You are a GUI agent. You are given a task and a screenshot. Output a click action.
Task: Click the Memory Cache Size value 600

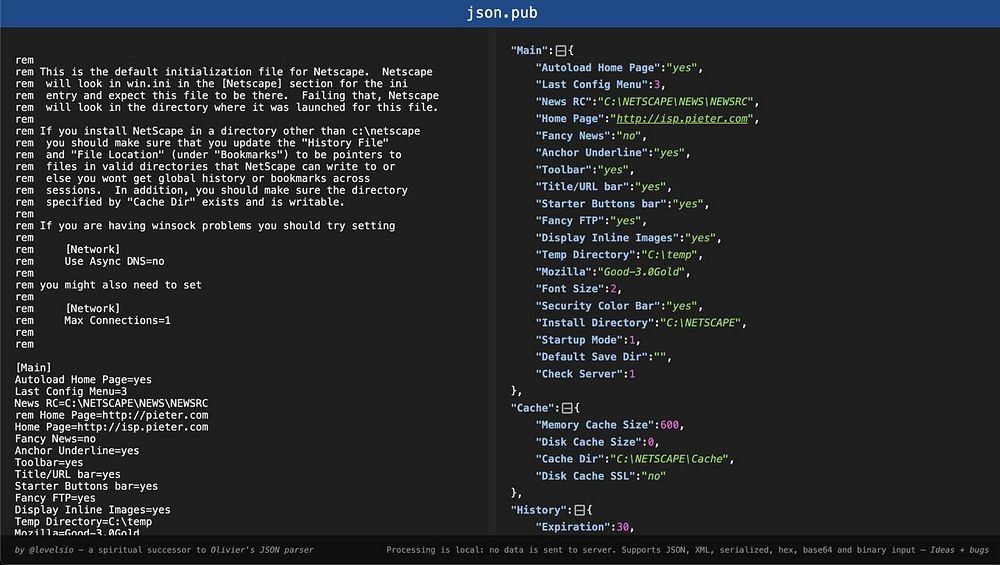(x=670, y=425)
